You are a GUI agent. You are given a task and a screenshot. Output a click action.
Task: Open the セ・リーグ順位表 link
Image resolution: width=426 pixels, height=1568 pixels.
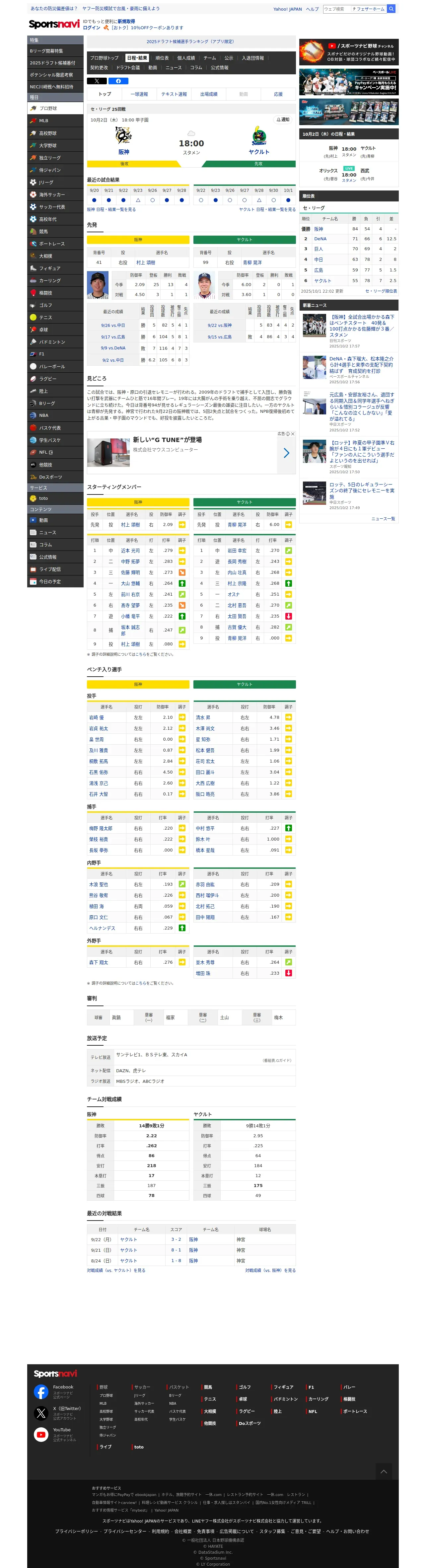[381, 291]
